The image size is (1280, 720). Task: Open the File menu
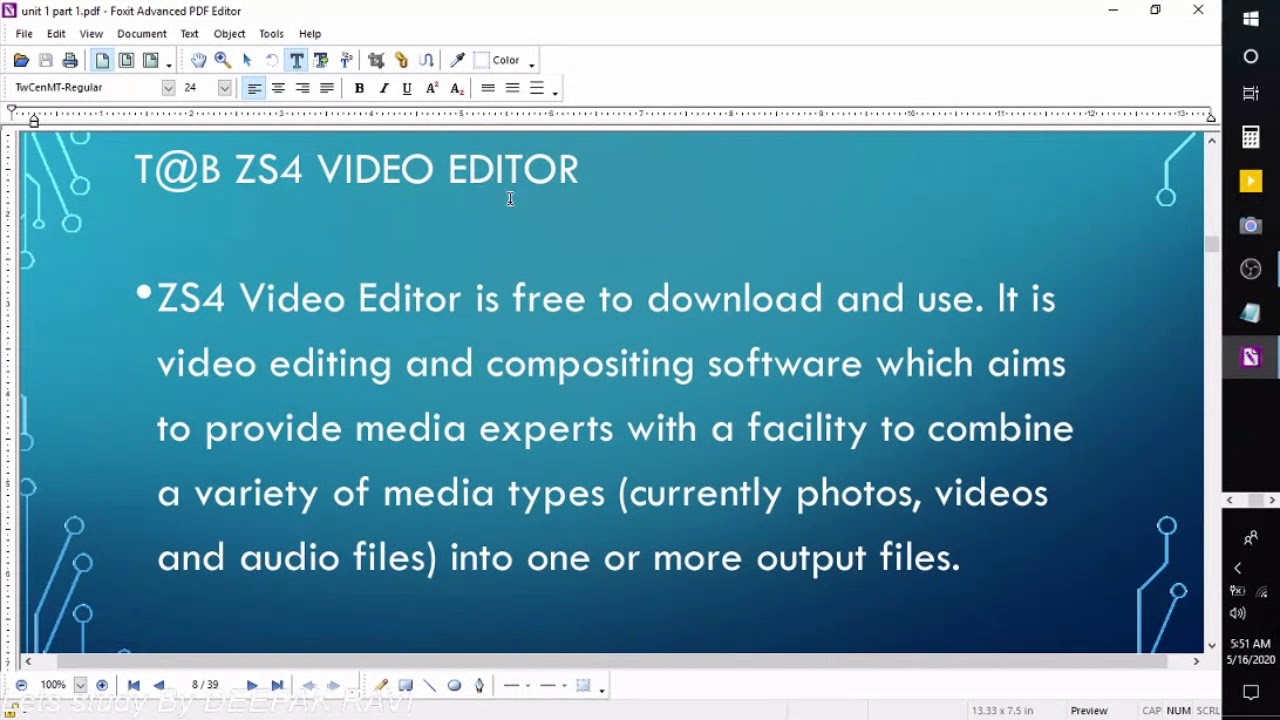[24, 34]
